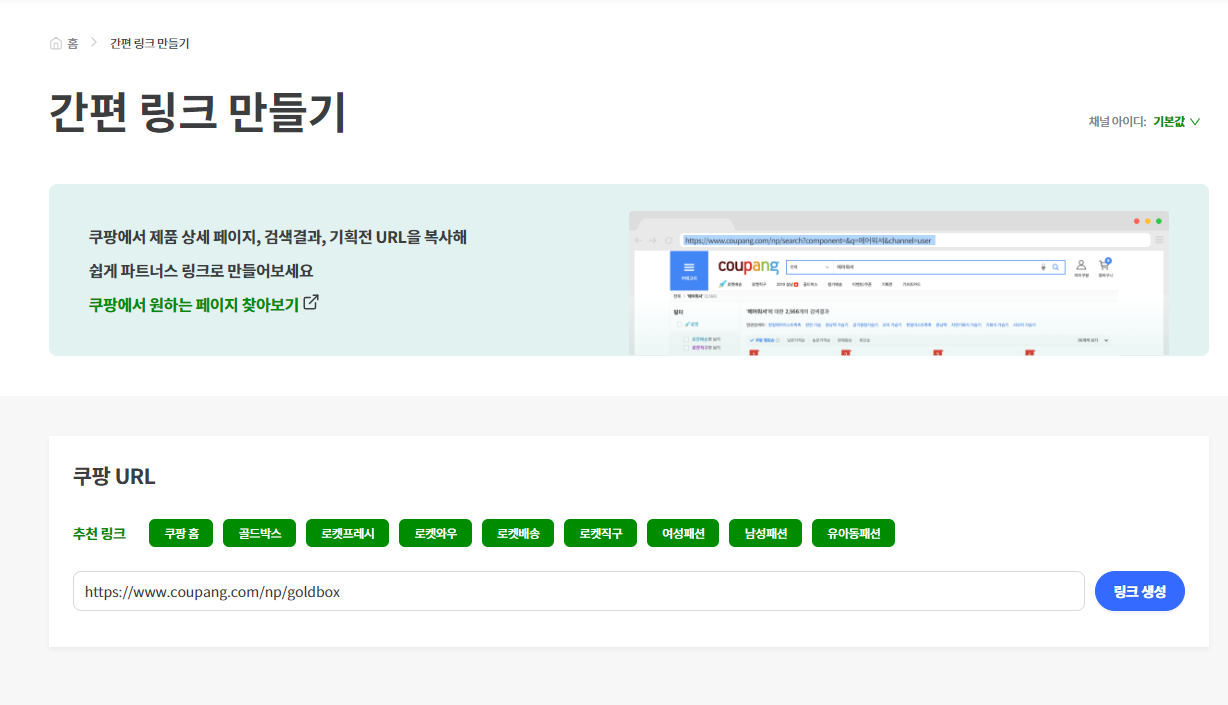Select the 로켓와우 recommended link

(x=435, y=534)
